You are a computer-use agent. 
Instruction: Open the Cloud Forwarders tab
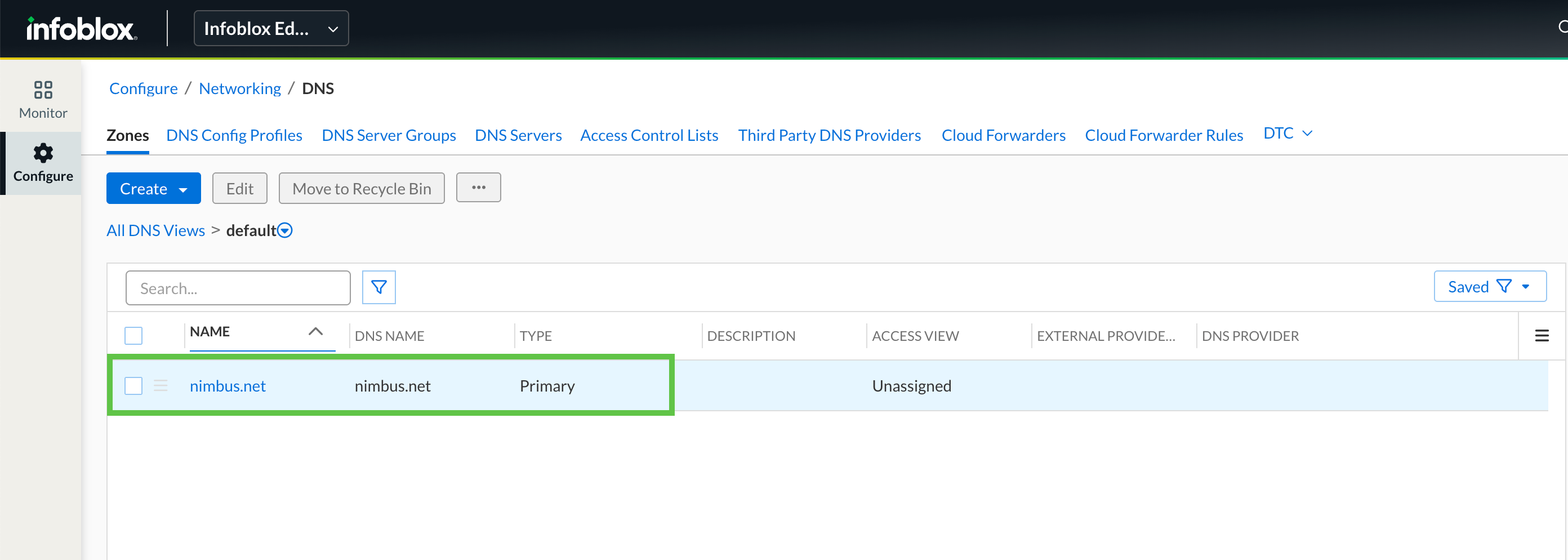[x=1003, y=135]
